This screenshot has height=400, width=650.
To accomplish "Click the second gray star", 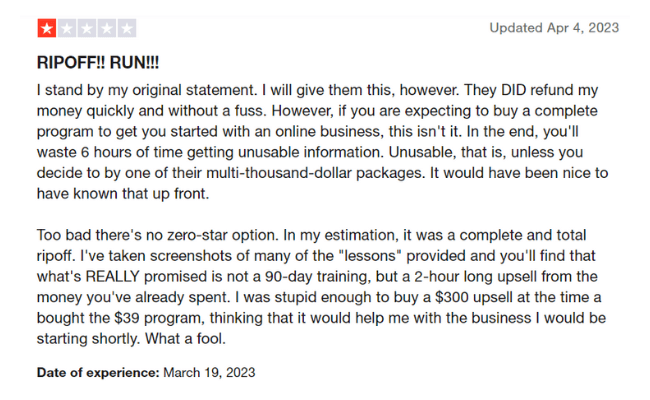I will point(67,29).
